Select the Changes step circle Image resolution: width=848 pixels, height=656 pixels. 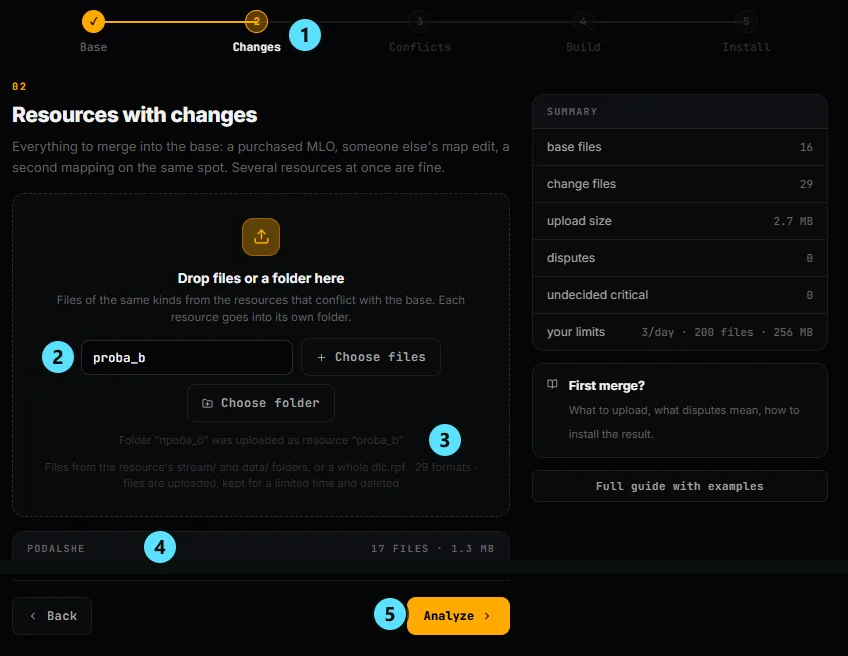click(x=256, y=22)
